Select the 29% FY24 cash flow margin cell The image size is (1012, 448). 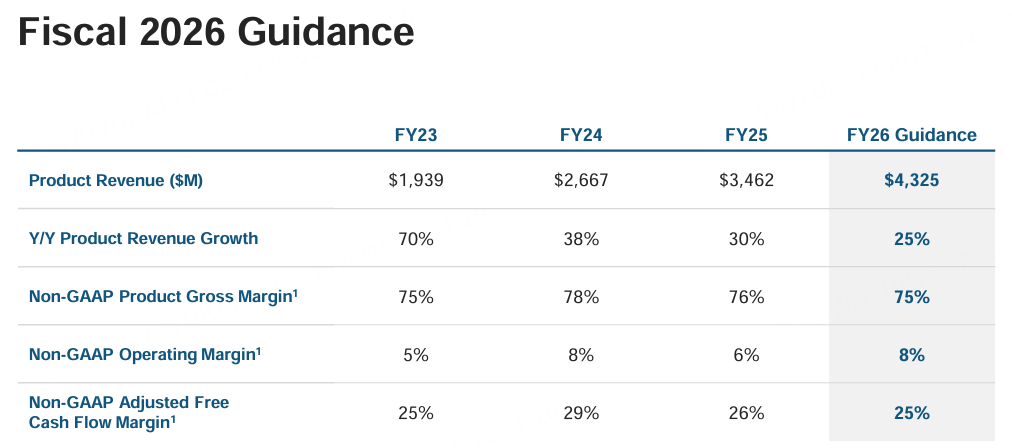pyautogui.click(x=581, y=412)
